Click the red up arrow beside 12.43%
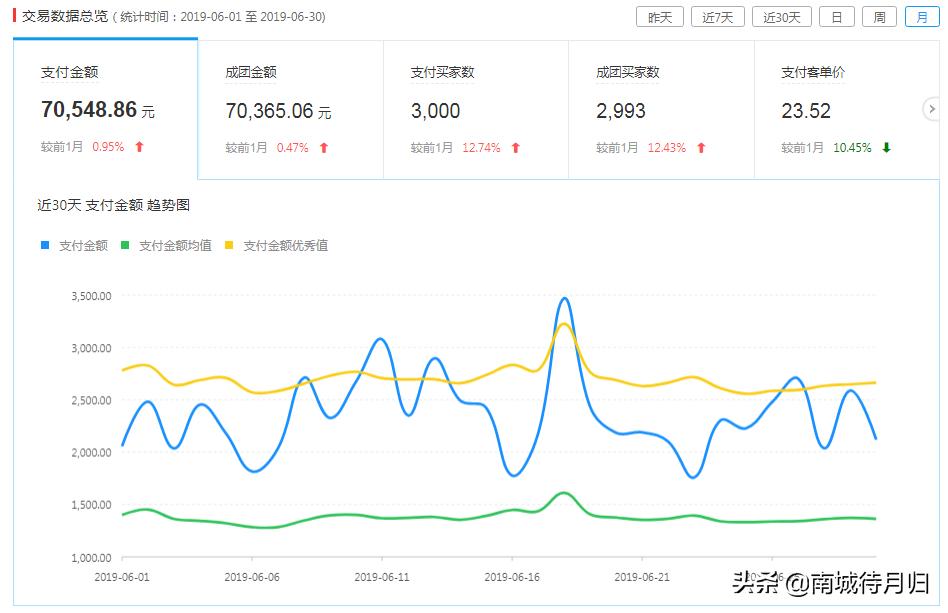 [x=700, y=146]
